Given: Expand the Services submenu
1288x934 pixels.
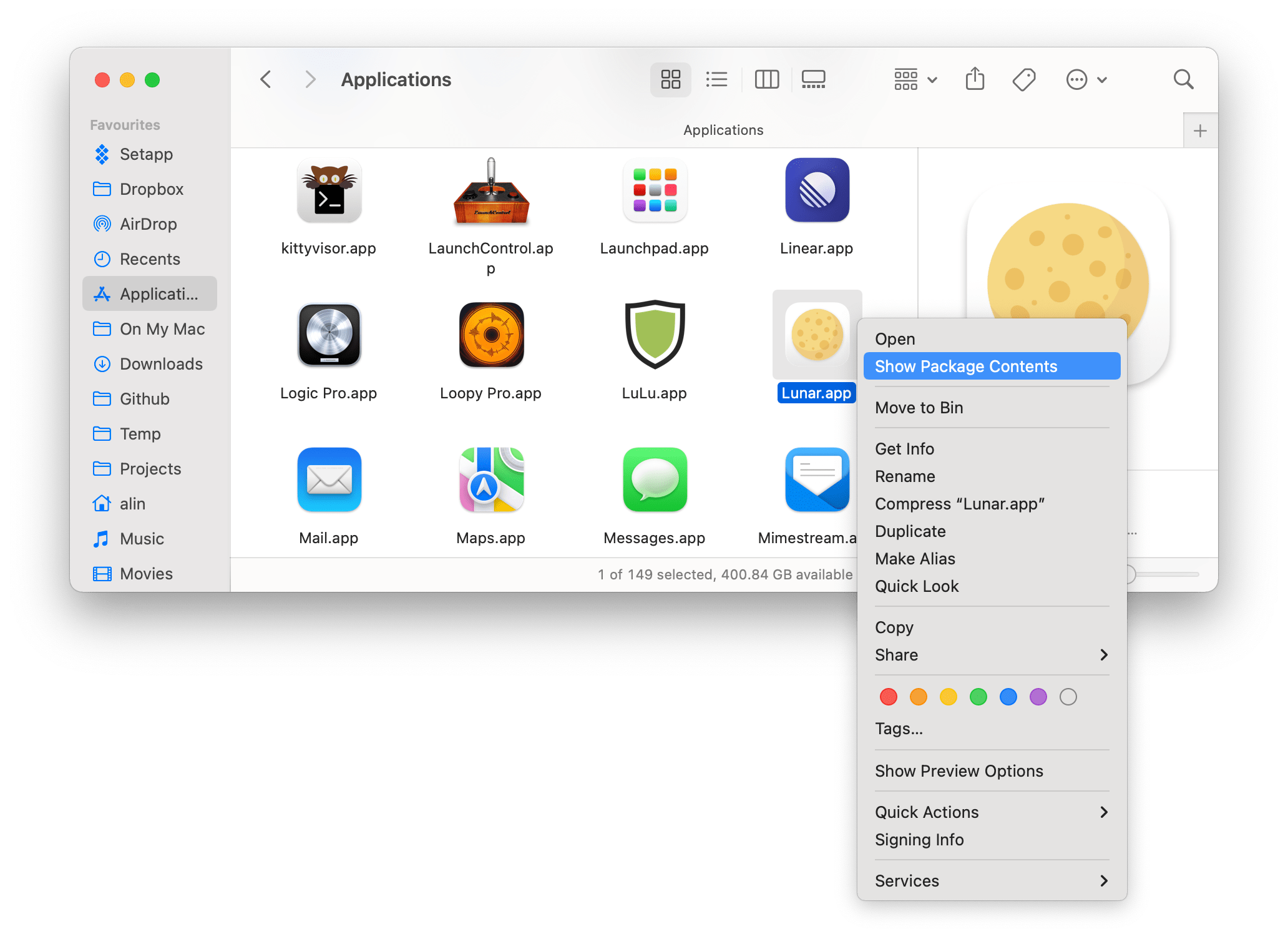Looking at the screenshot, I should coord(992,881).
